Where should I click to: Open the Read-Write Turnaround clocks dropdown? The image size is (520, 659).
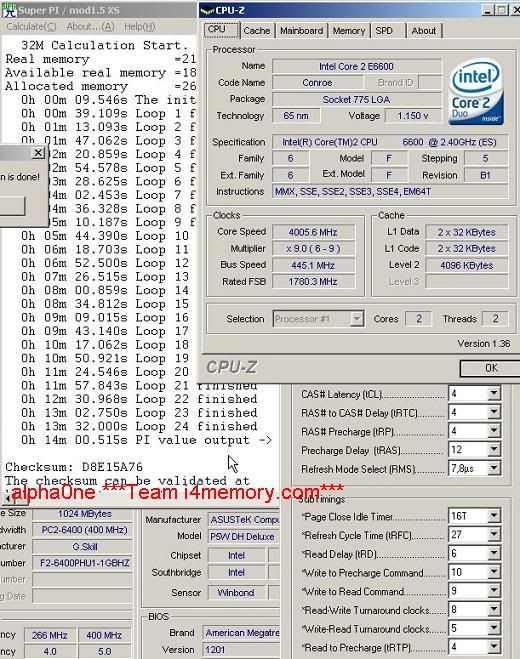tap(494, 609)
